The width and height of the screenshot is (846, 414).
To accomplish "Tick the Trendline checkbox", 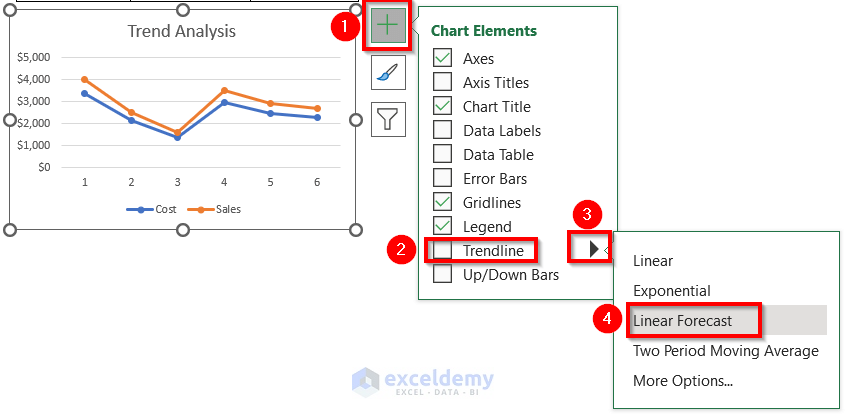I will [x=442, y=250].
